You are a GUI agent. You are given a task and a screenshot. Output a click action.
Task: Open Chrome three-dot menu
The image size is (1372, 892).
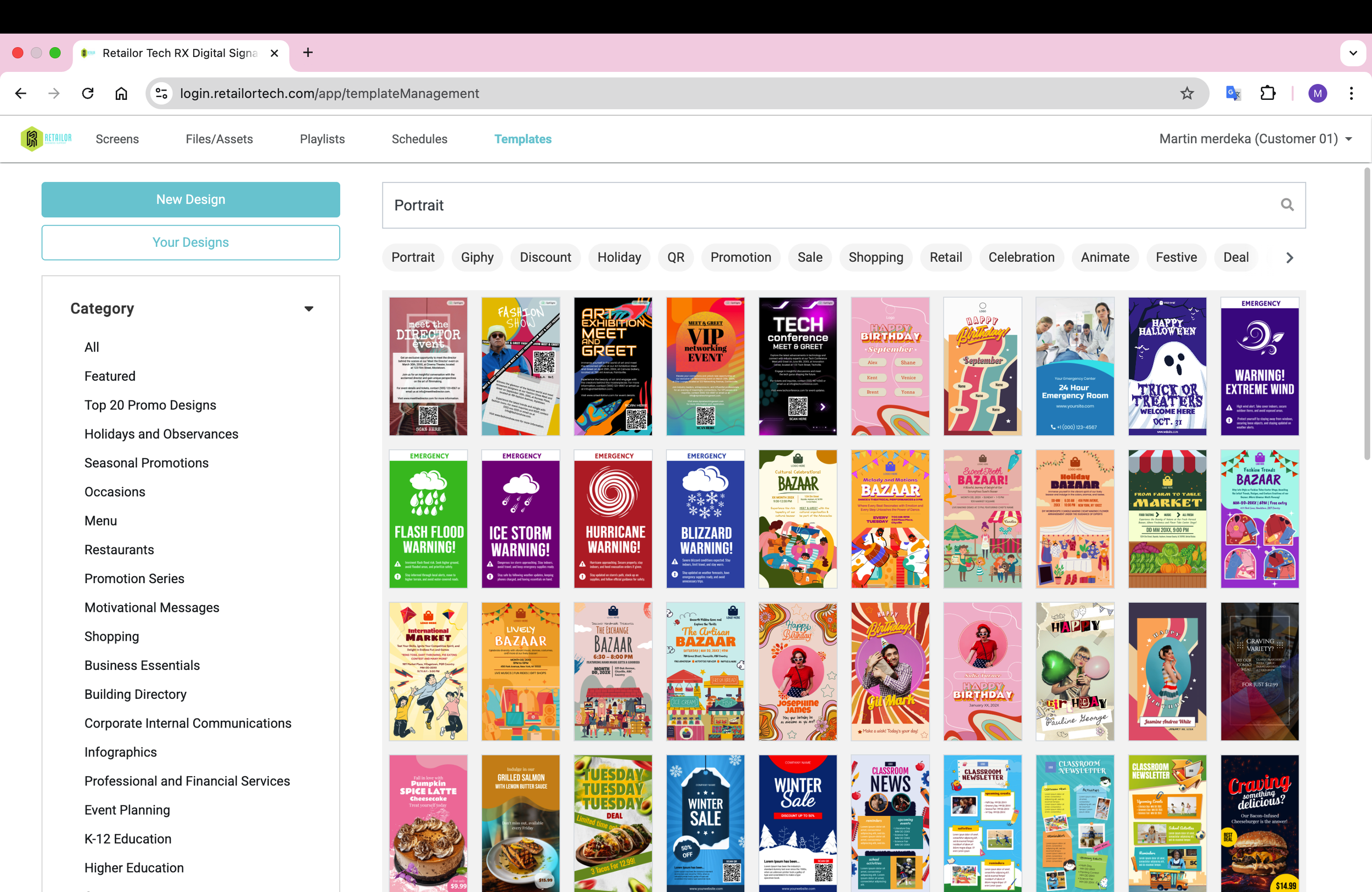(x=1351, y=93)
